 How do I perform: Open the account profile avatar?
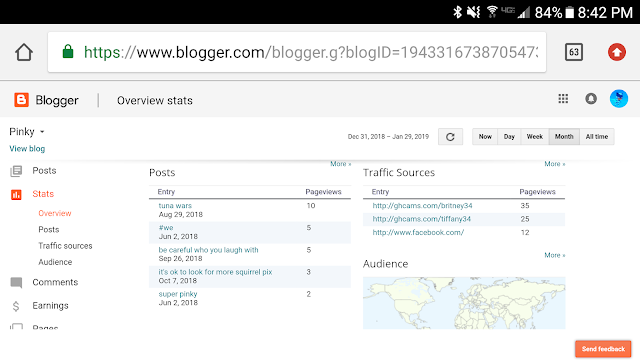[619, 98]
